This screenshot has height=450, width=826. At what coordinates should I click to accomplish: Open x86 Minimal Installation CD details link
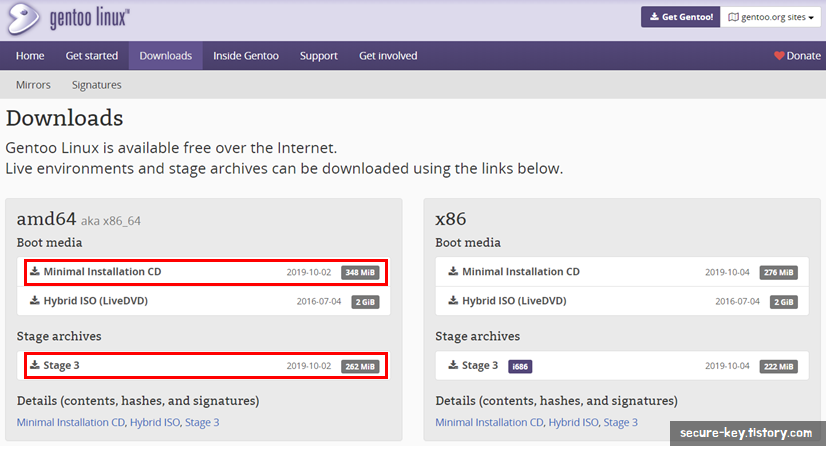(x=489, y=423)
